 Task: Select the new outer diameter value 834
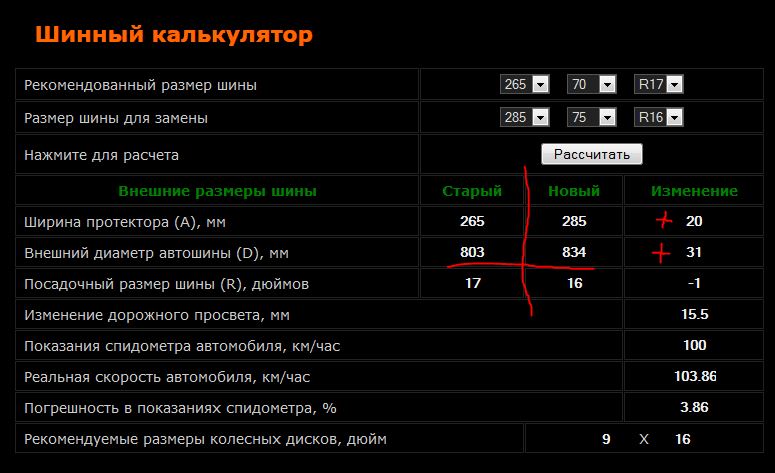[x=574, y=252]
